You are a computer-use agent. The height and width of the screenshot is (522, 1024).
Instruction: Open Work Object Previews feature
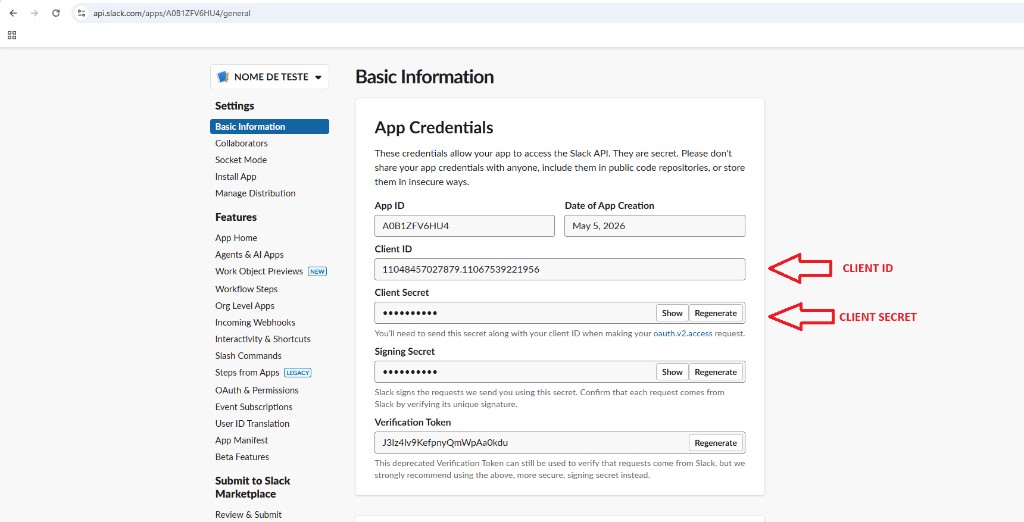(x=259, y=271)
